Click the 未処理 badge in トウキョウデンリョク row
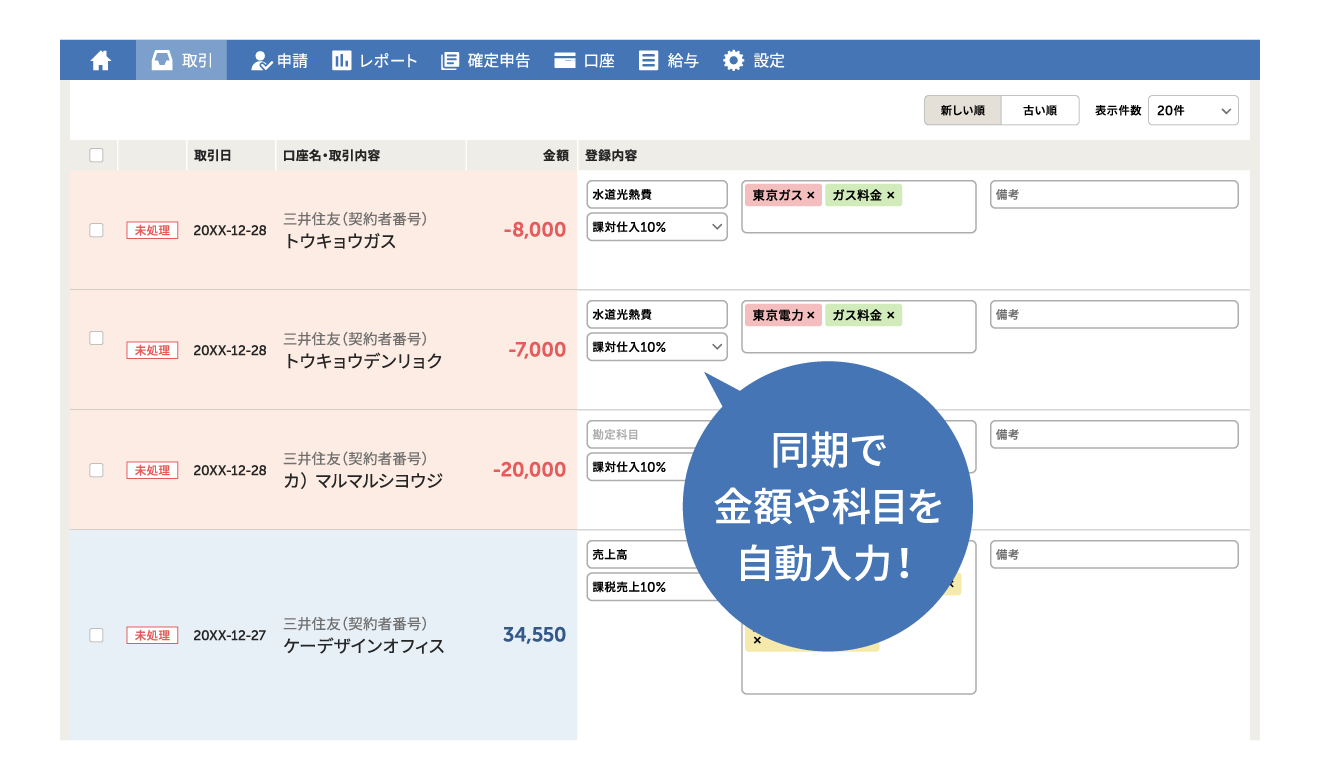The height and width of the screenshot is (780, 1320). (152, 350)
